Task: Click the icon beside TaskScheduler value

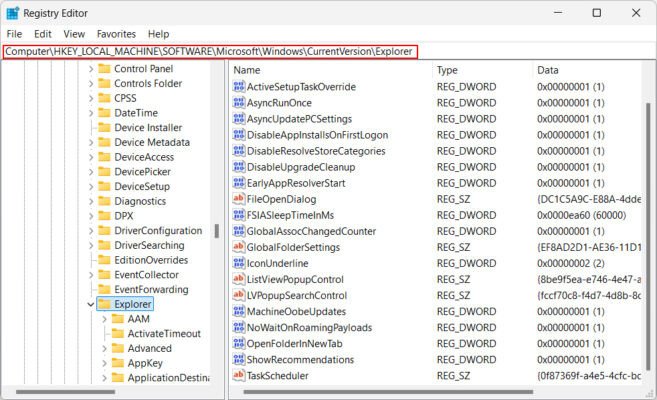Action: [x=239, y=376]
